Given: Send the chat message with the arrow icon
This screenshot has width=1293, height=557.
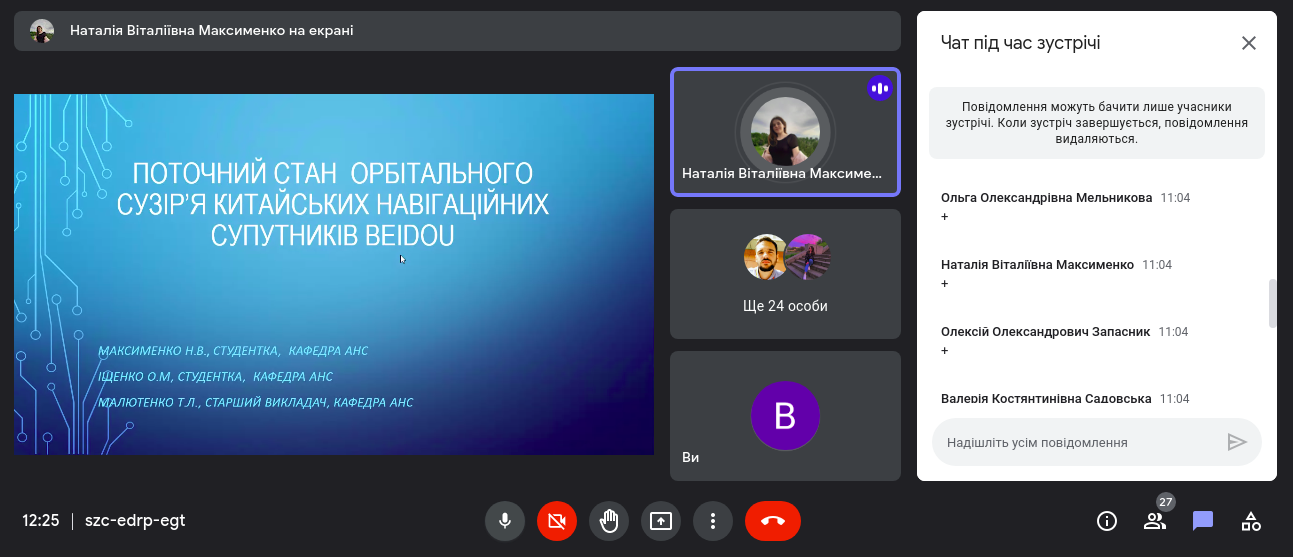Looking at the screenshot, I should click(1237, 442).
